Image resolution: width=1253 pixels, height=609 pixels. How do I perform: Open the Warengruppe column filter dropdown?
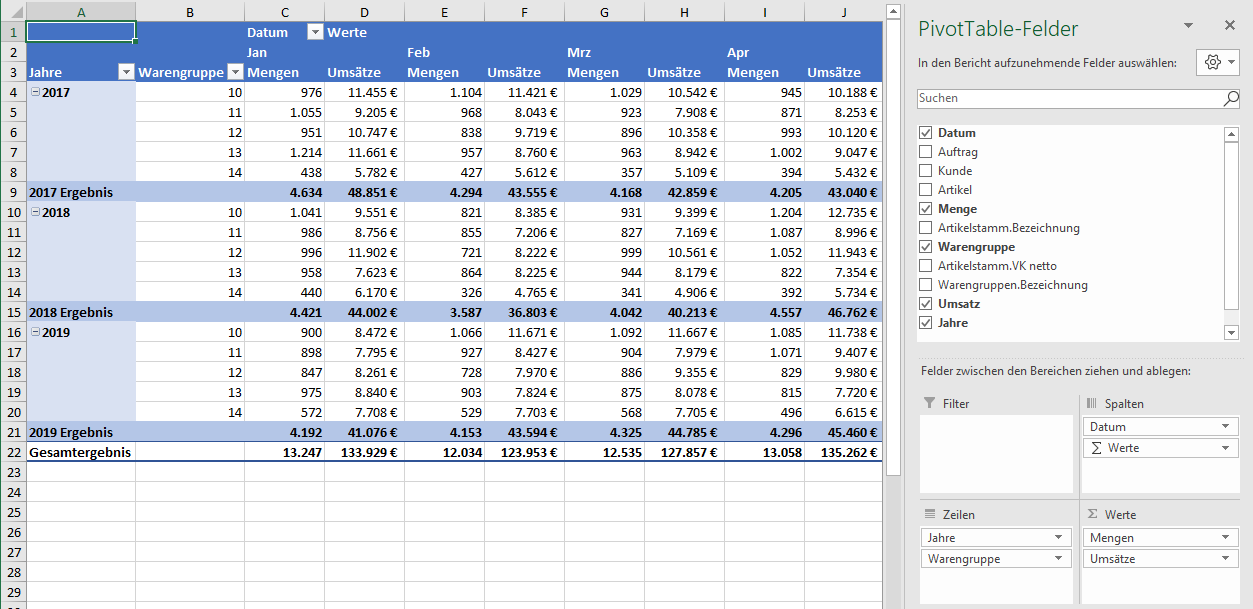[x=235, y=72]
